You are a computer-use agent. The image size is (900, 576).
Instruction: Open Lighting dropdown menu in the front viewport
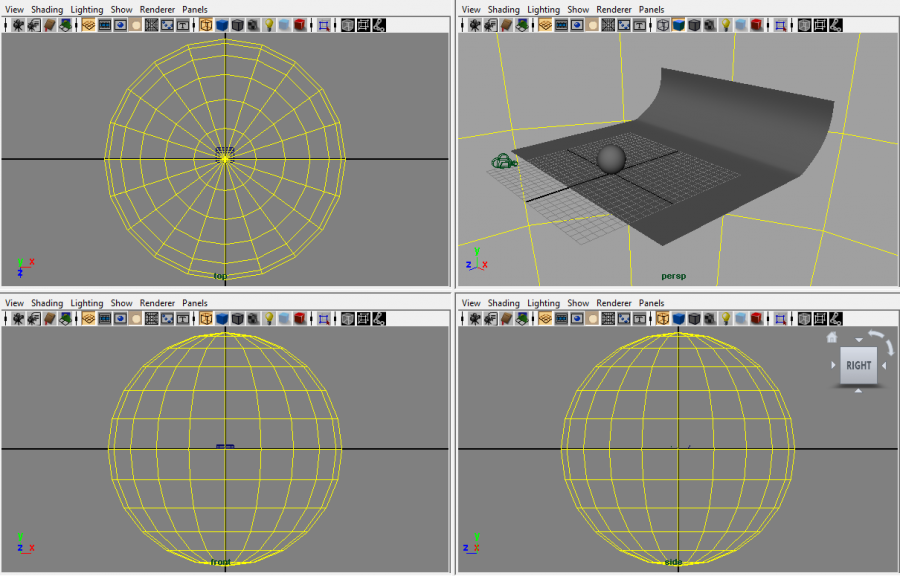pos(86,303)
